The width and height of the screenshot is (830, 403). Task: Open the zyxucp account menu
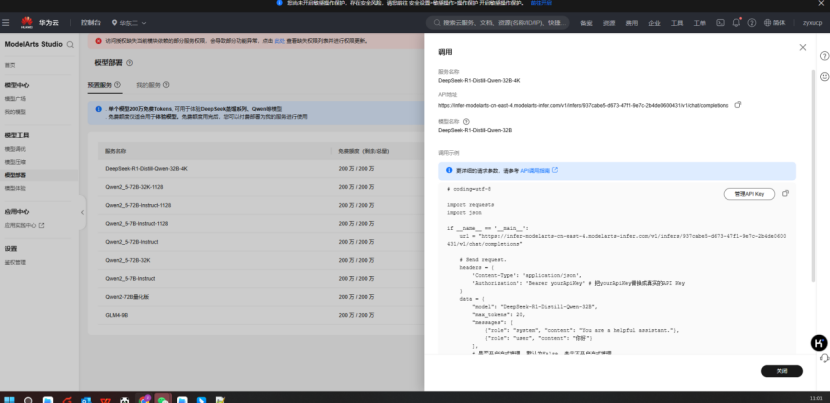[x=812, y=23]
